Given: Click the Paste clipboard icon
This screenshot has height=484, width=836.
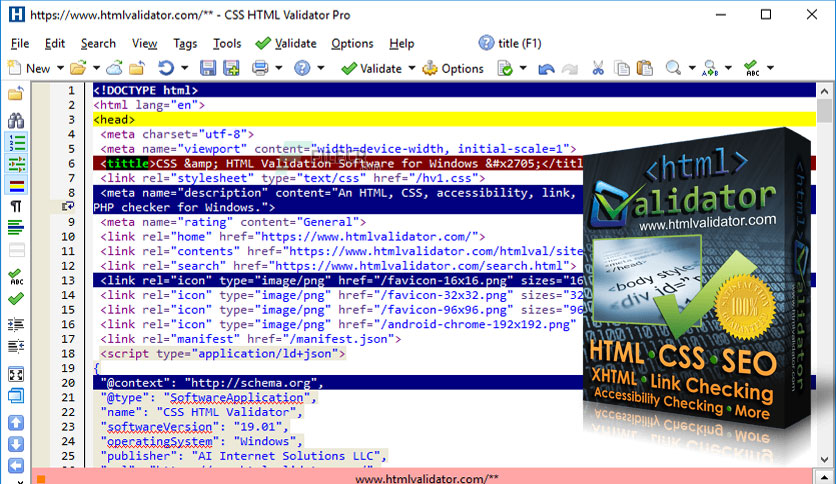Looking at the screenshot, I should (645, 68).
